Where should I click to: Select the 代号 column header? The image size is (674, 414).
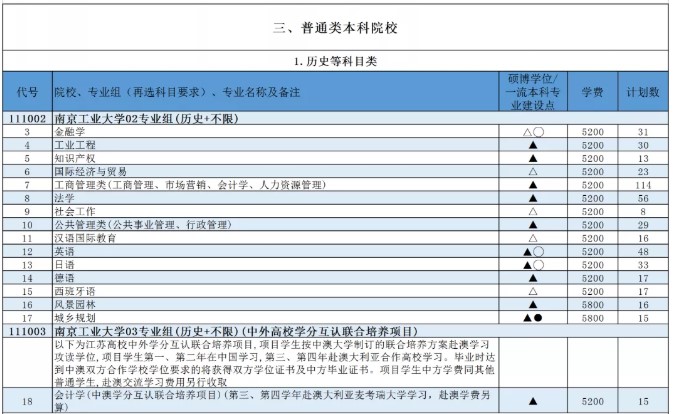[27, 92]
